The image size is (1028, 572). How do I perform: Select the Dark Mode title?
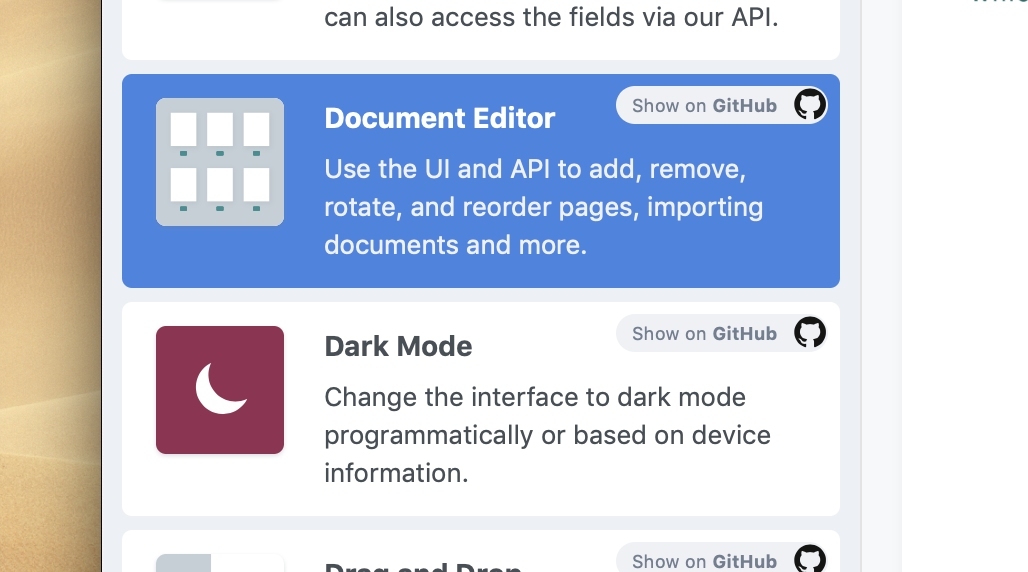[398, 346]
